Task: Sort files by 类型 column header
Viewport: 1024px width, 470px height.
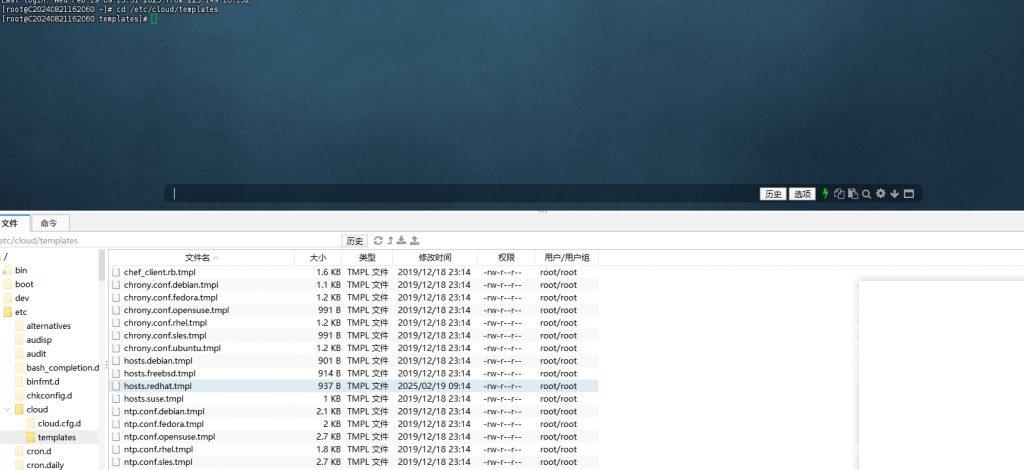Action: pos(367,258)
